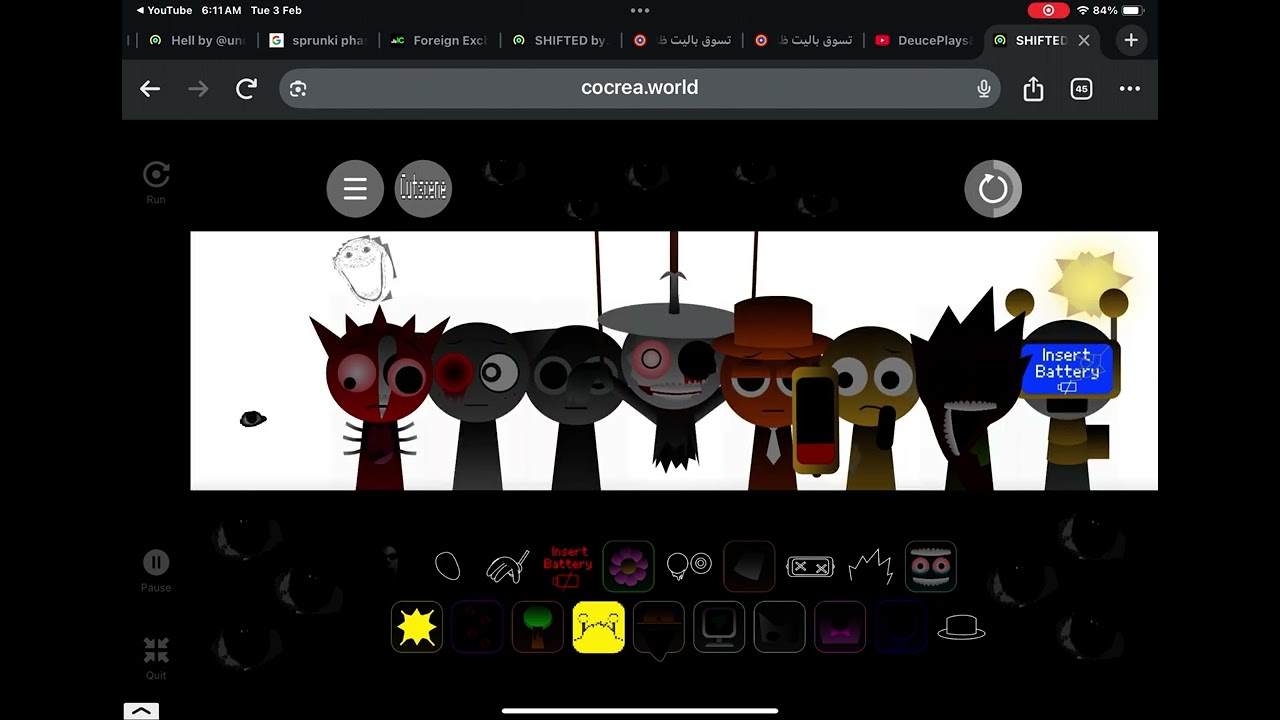
Task: Open the second Arabic-titled tab
Action: [803, 40]
